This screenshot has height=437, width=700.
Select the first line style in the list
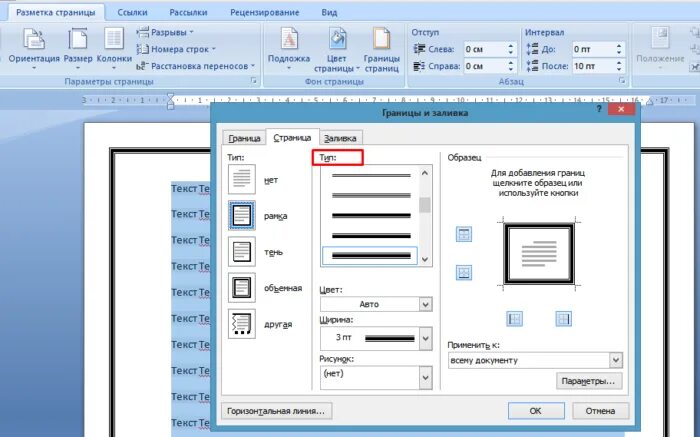[371, 175]
